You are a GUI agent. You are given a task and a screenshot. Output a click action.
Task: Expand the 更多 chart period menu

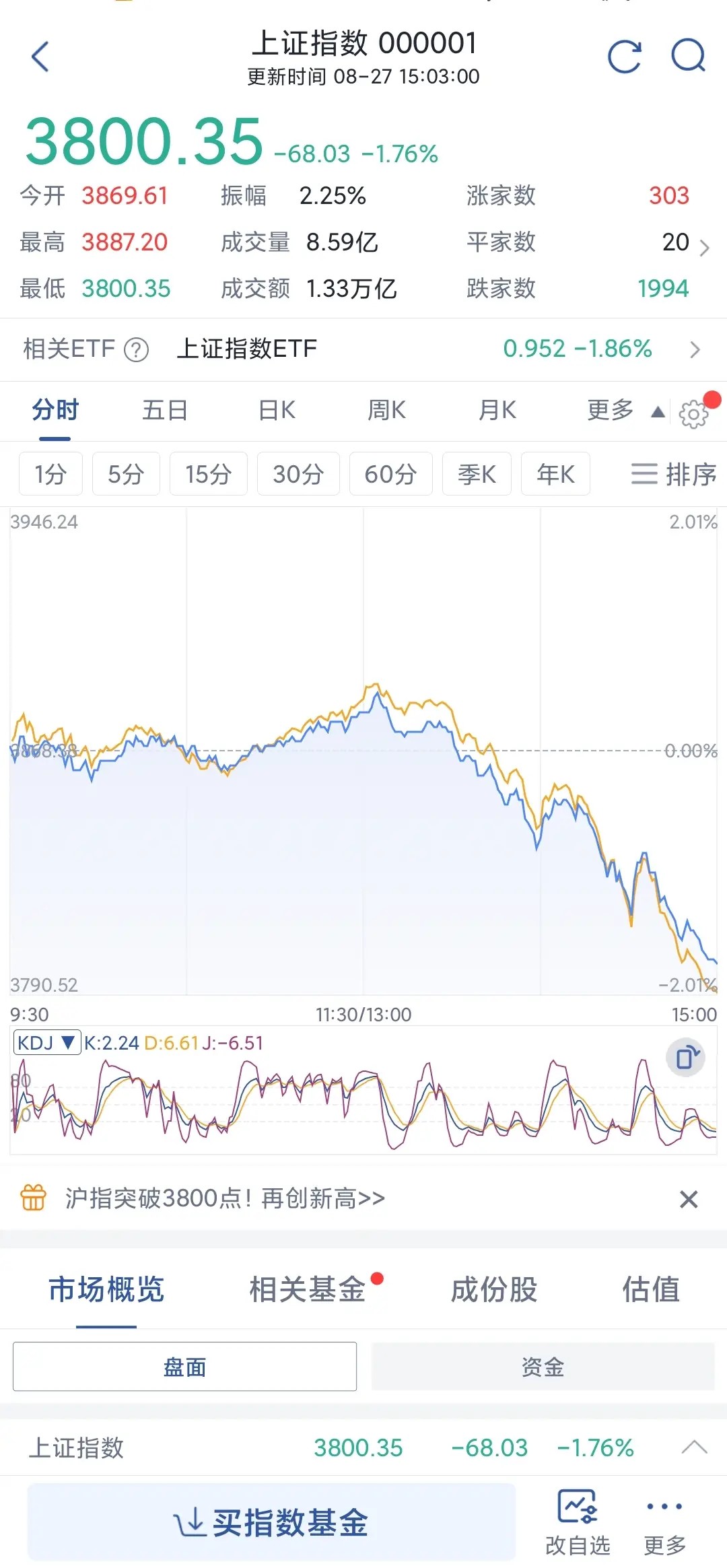[x=625, y=410]
